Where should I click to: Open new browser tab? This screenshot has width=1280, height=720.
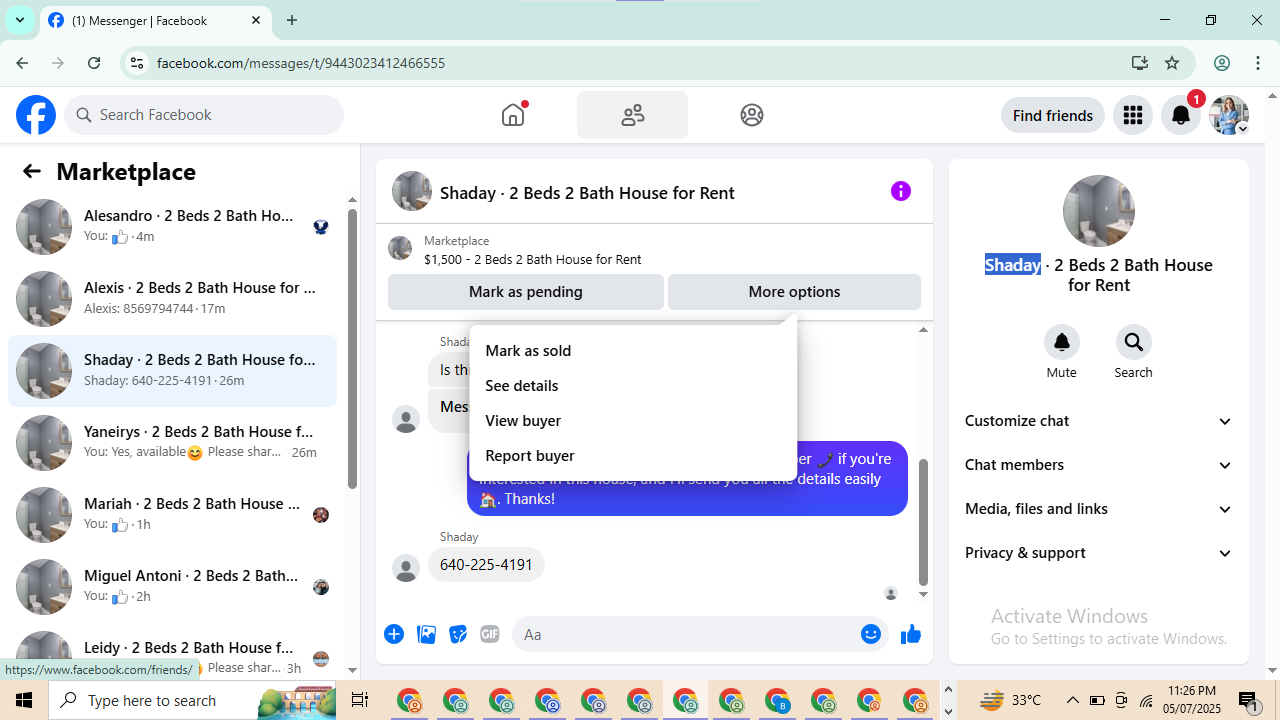coord(292,20)
